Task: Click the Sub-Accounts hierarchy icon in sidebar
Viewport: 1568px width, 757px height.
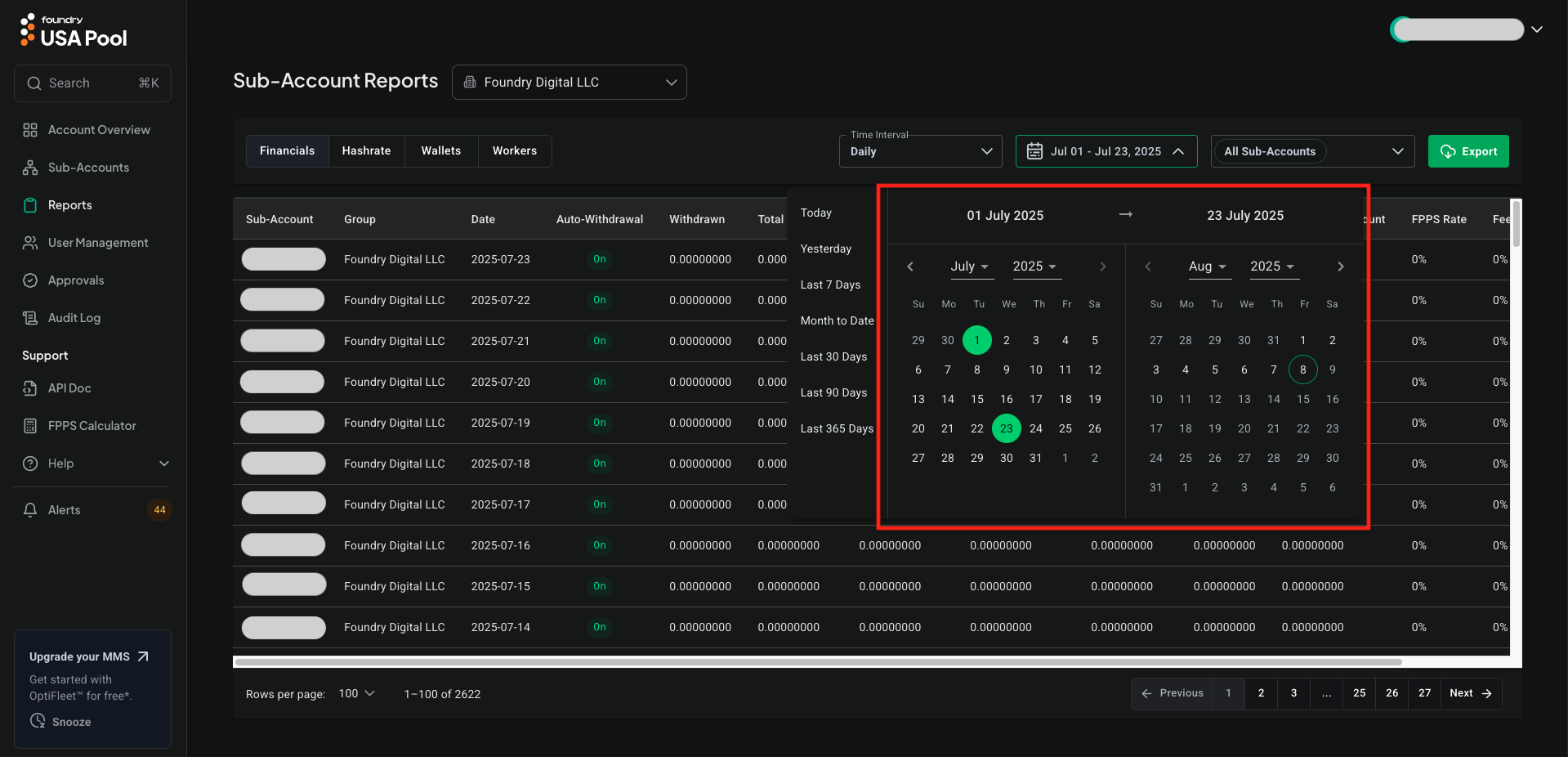Action: [x=30, y=168]
